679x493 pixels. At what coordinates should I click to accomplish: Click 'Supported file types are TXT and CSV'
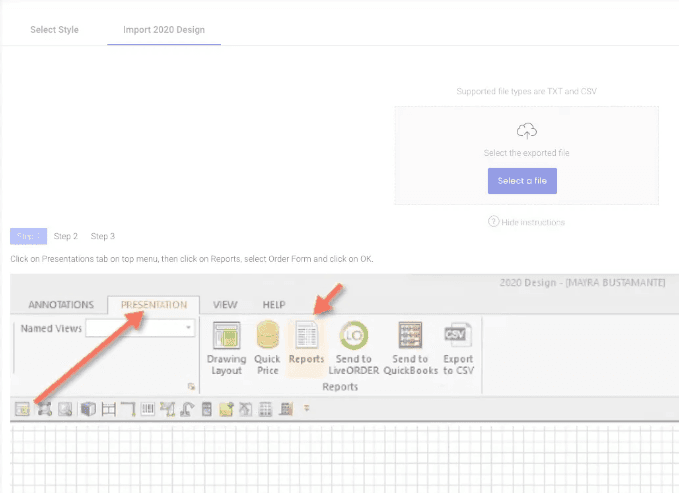point(527,91)
